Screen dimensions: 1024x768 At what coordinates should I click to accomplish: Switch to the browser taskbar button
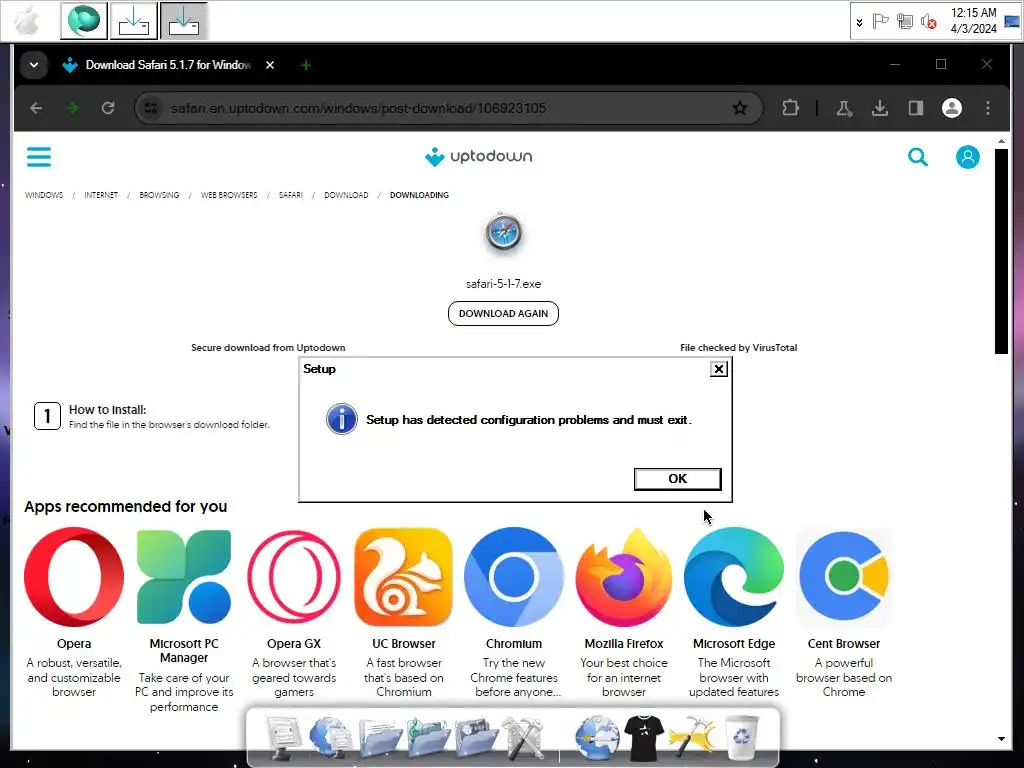[x=84, y=20]
